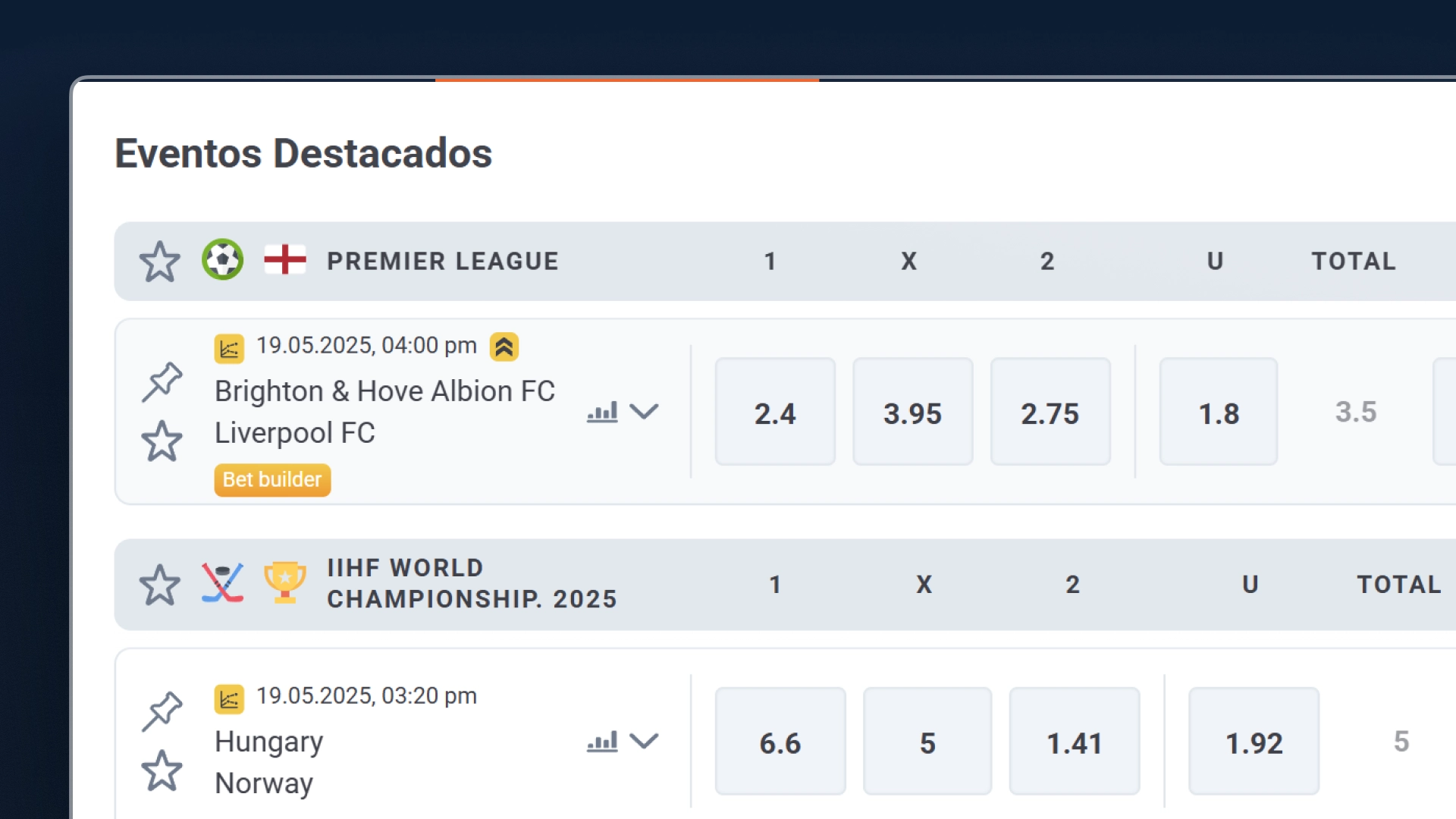Open Brighton & Hove Albion FC match link
The width and height of the screenshot is (1456, 819).
[385, 391]
